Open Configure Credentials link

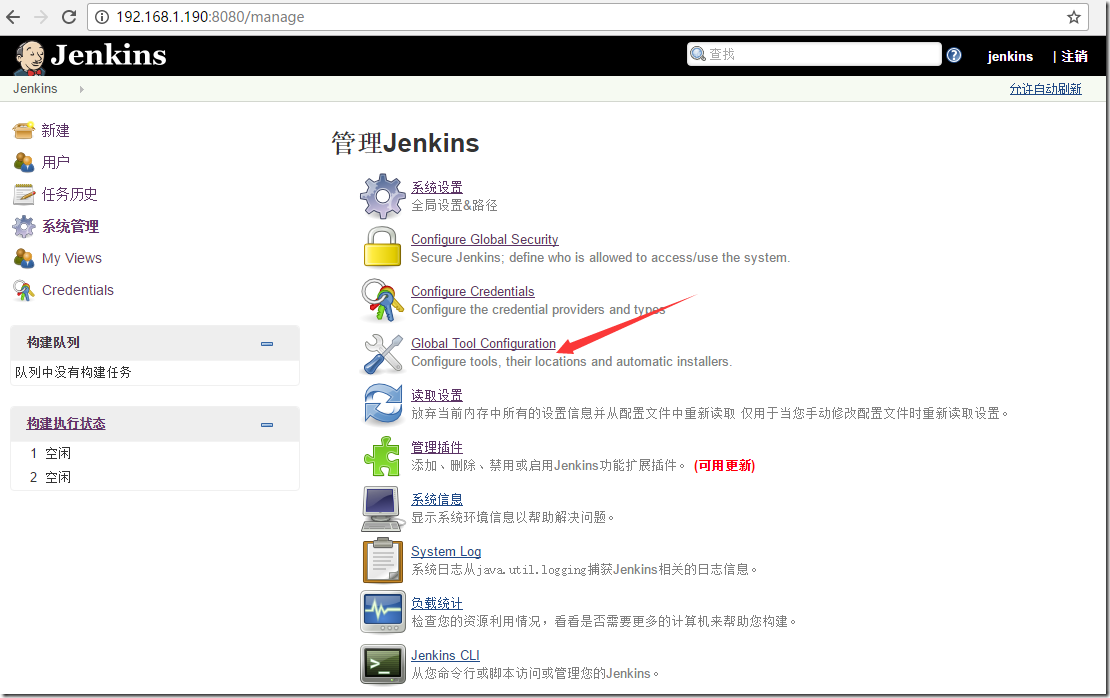coord(473,291)
